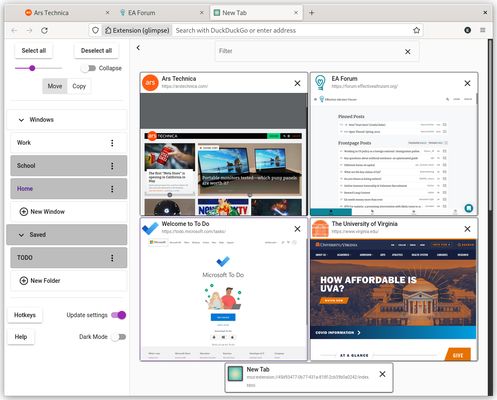Open the Hotkeys button
The height and width of the screenshot is (400, 497).
25,315
